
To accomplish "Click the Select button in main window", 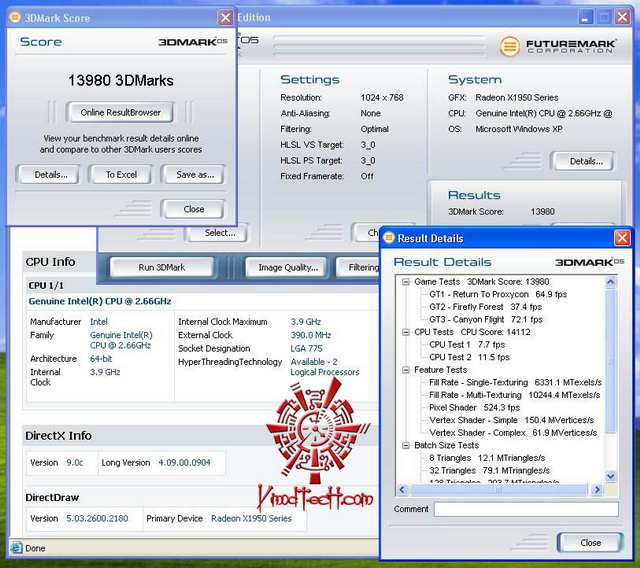I will click(220, 233).
